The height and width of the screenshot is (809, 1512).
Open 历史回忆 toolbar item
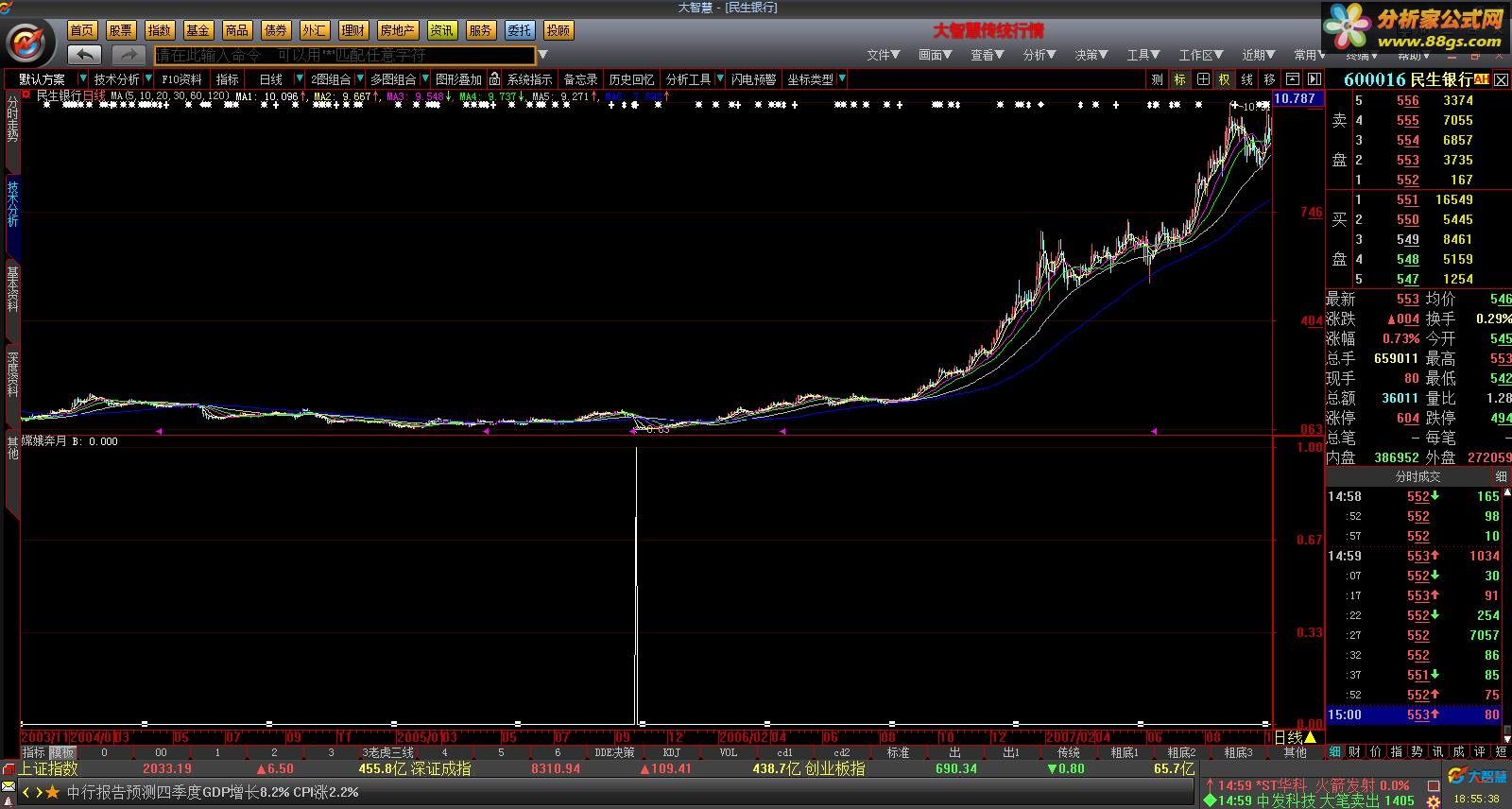[631, 79]
